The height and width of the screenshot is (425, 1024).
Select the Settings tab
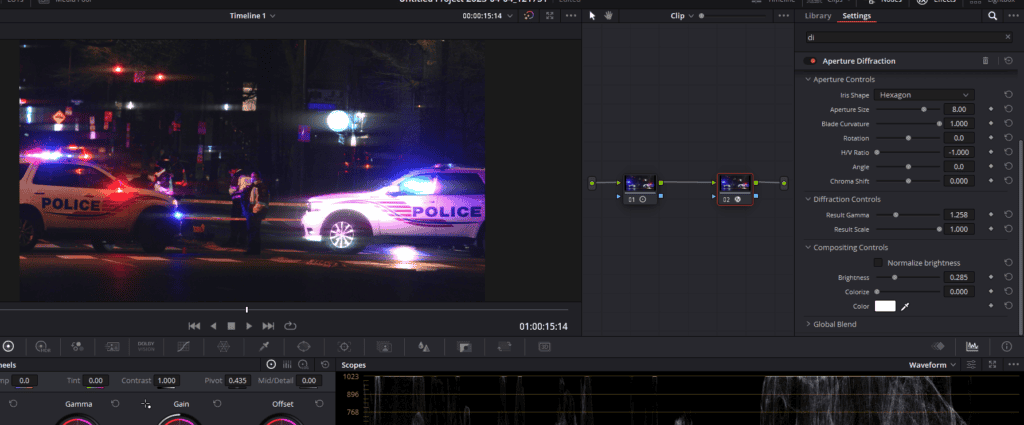pyautogui.click(x=856, y=16)
